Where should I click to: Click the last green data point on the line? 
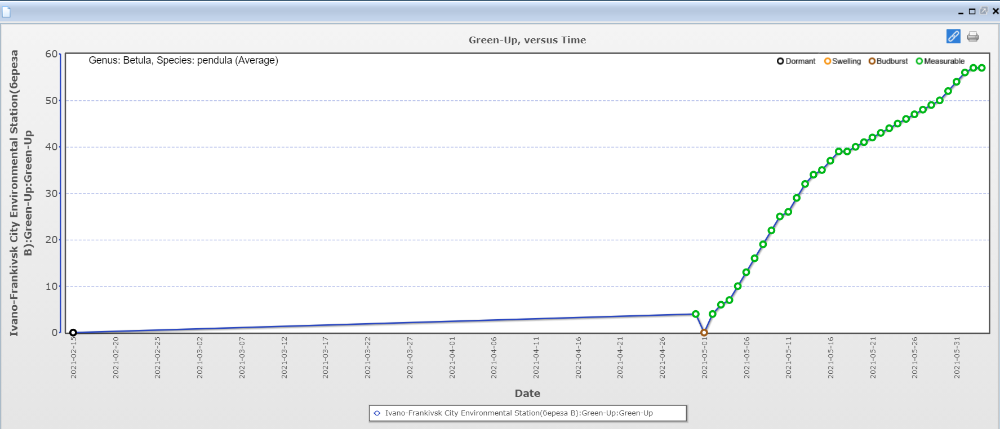[x=982, y=68]
